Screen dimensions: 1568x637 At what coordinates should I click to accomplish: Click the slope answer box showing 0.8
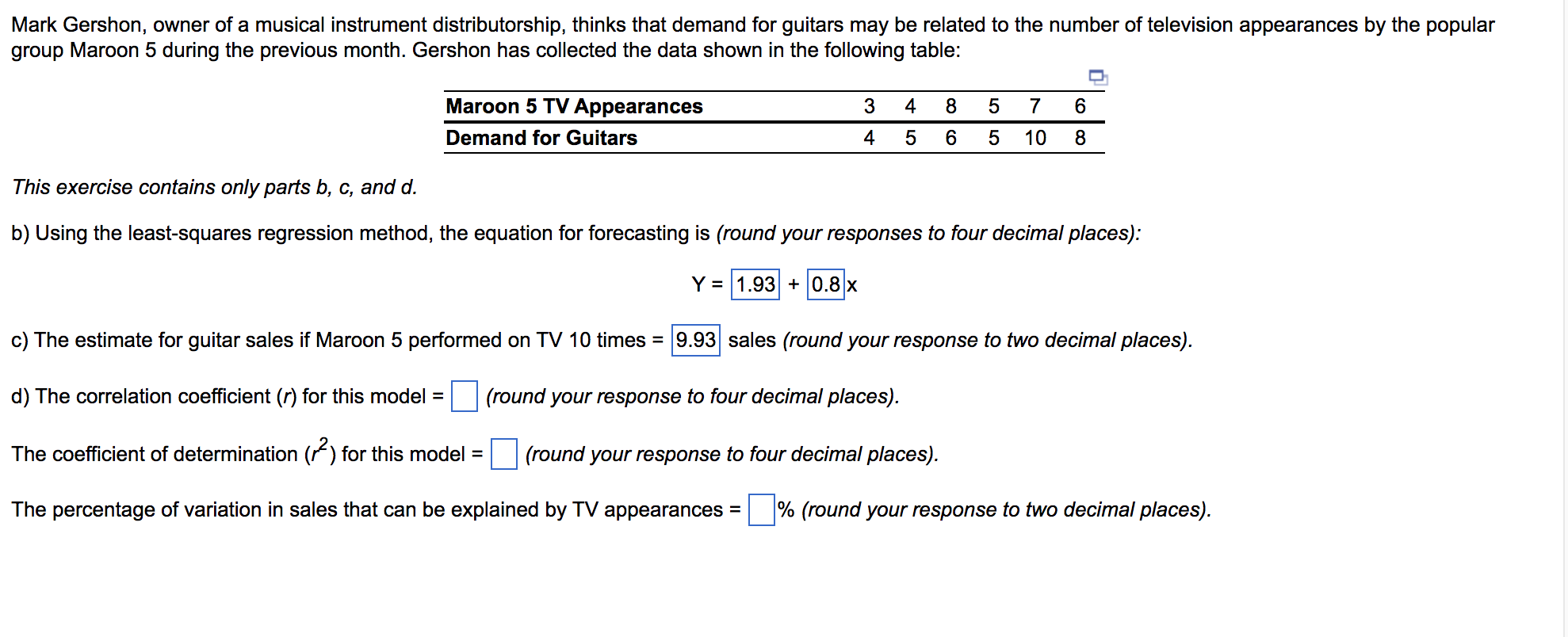826,284
